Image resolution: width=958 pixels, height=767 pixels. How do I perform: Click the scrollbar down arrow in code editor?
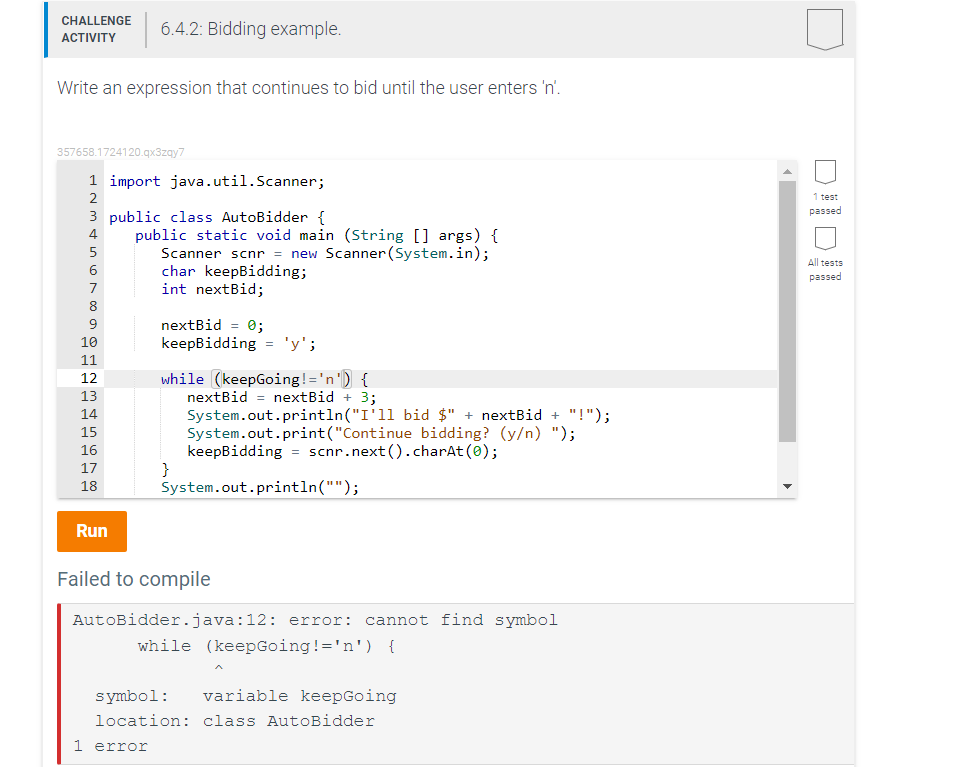tap(787, 486)
